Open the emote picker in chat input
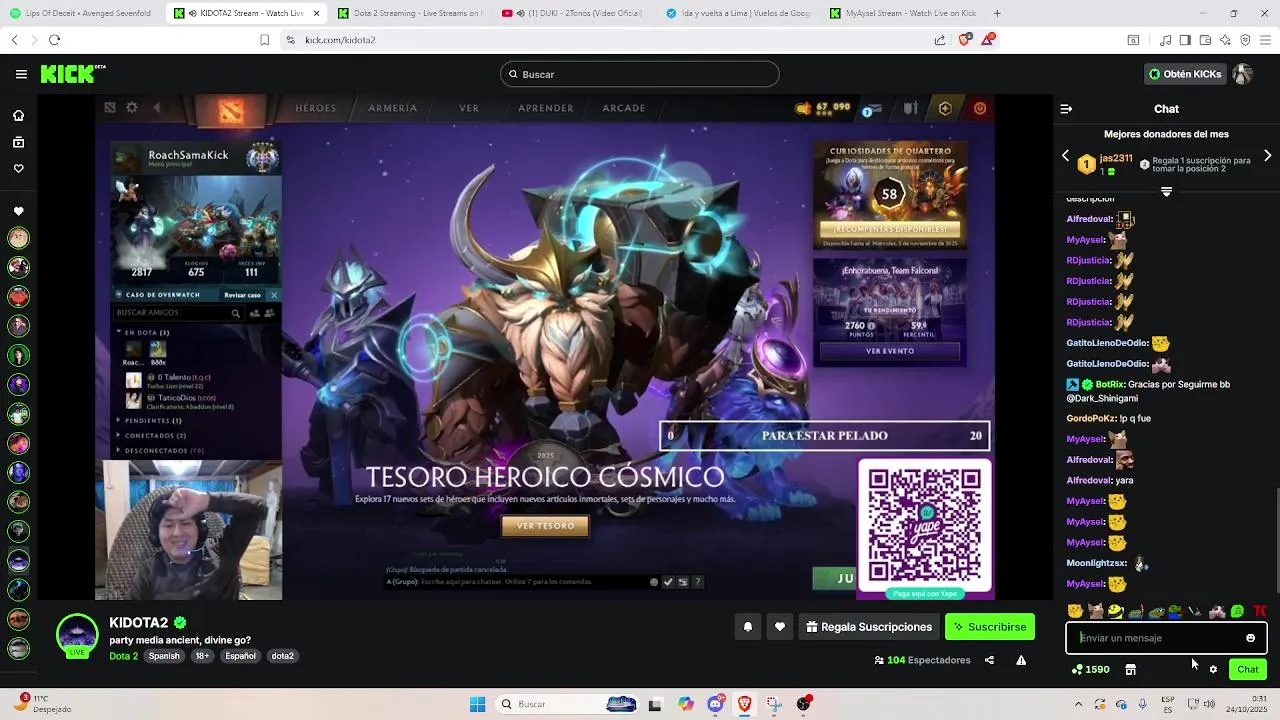 (x=1250, y=638)
